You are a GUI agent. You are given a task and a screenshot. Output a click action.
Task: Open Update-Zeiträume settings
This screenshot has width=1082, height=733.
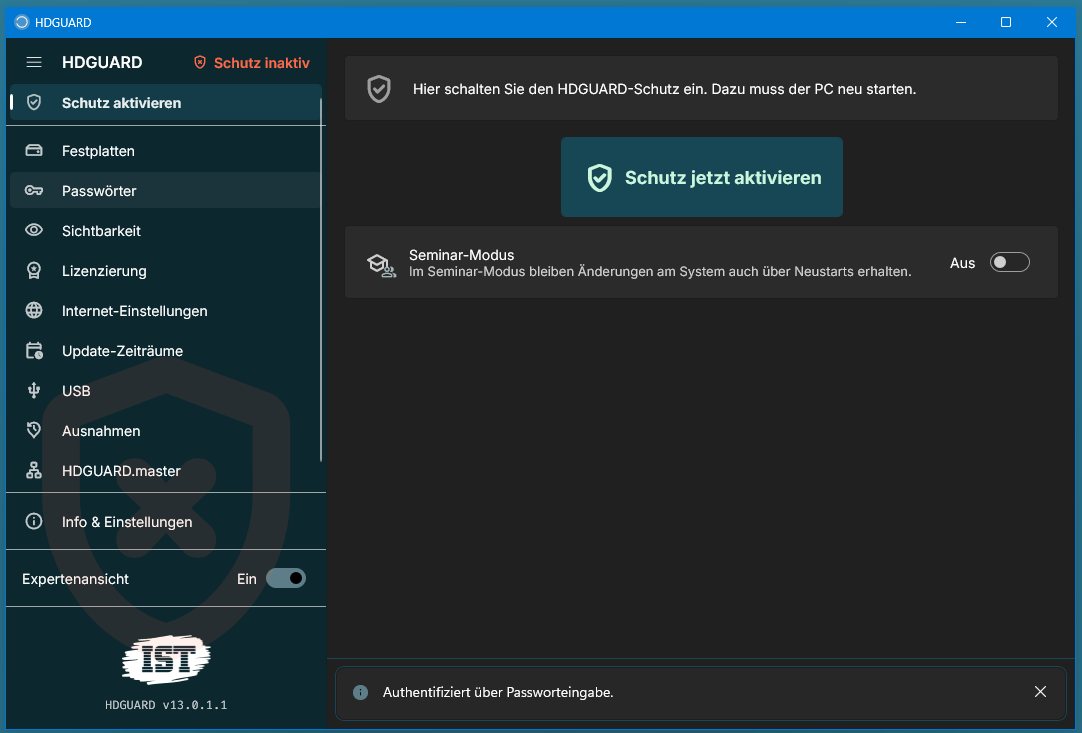coord(166,351)
